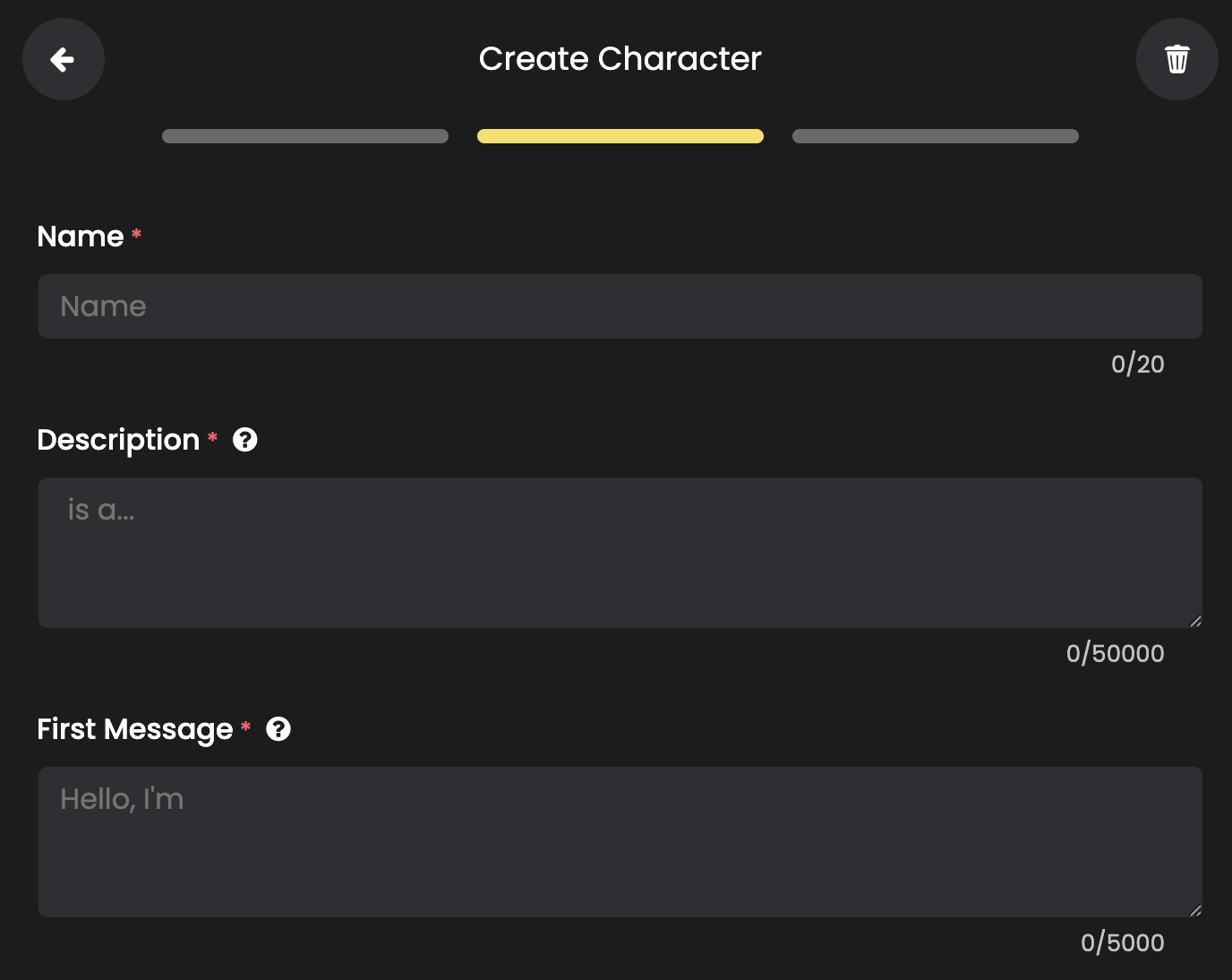Click the 0/20 name character counter
The height and width of the screenshot is (980, 1232).
click(1137, 365)
